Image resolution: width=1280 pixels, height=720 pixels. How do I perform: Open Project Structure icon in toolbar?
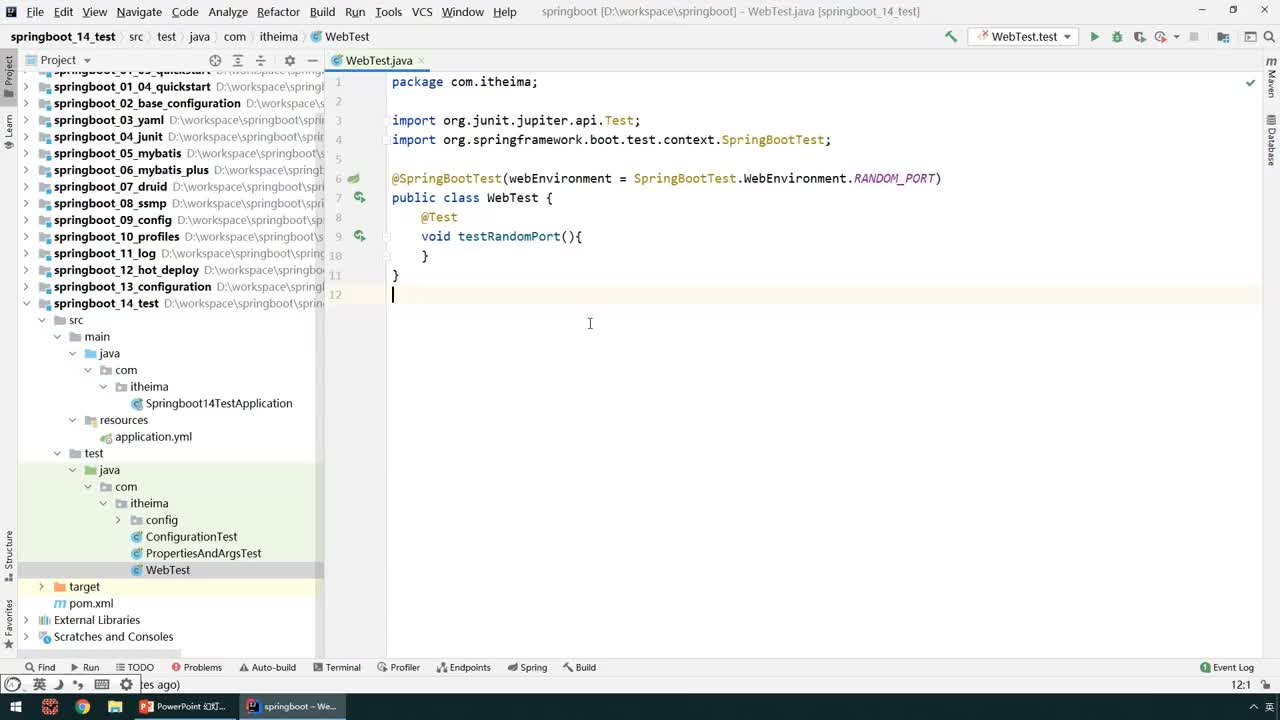click(x=1223, y=37)
